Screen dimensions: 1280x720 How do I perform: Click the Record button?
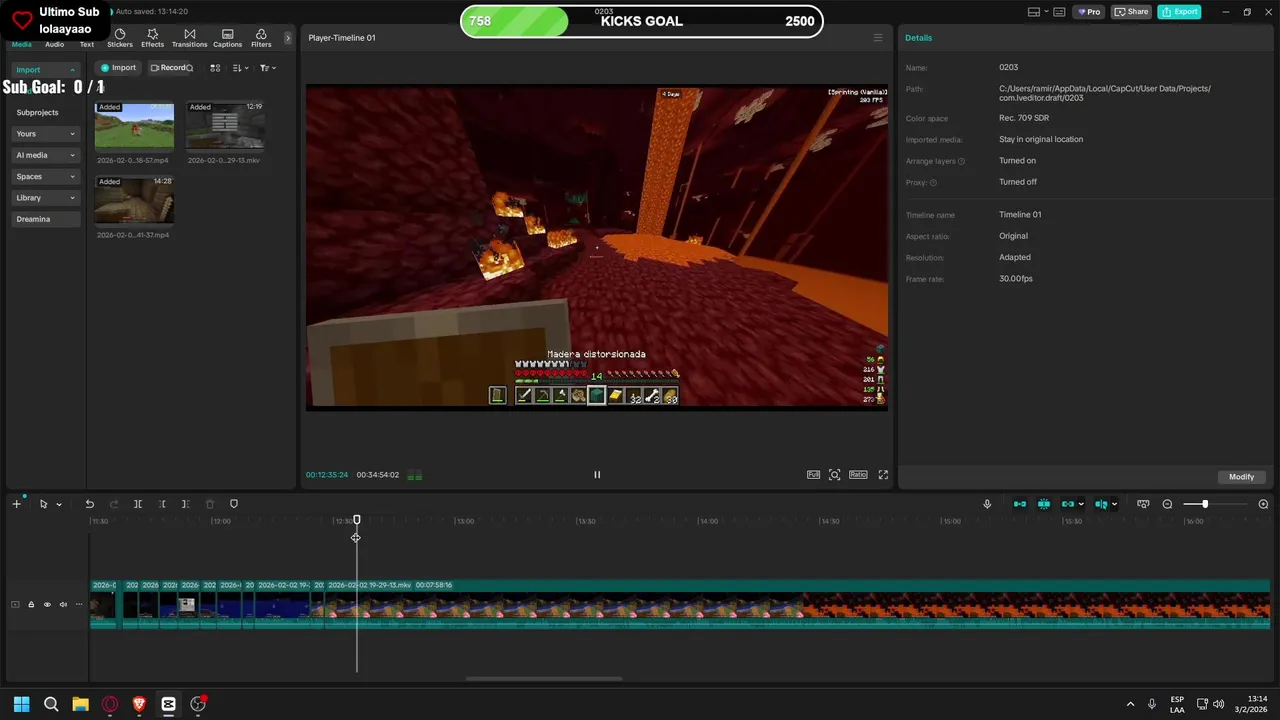coord(171,68)
